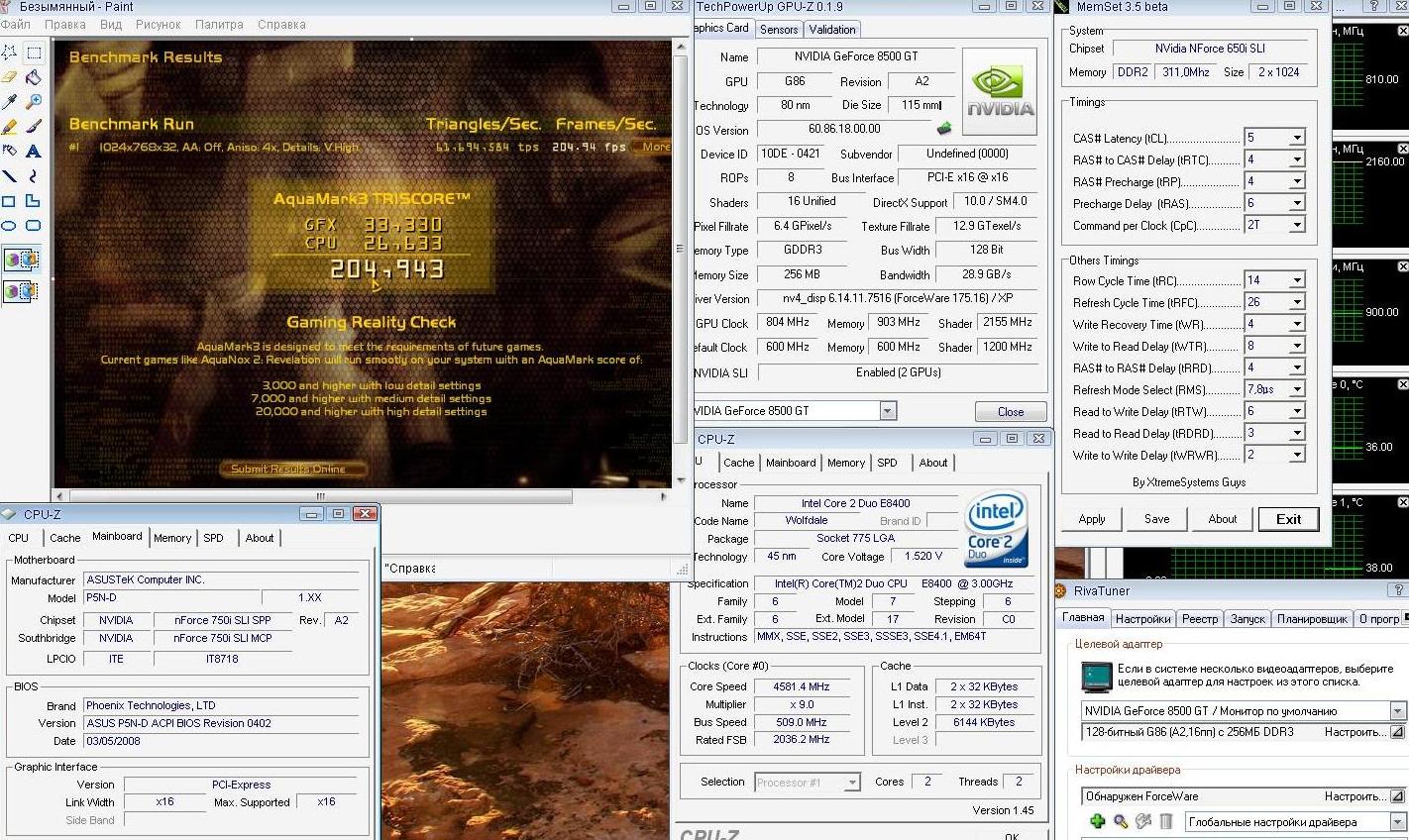Click the NVIDIA logo in GPU-Z
Image resolution: width=1409 pixels, height=840 pixels.
(1000, 93)
